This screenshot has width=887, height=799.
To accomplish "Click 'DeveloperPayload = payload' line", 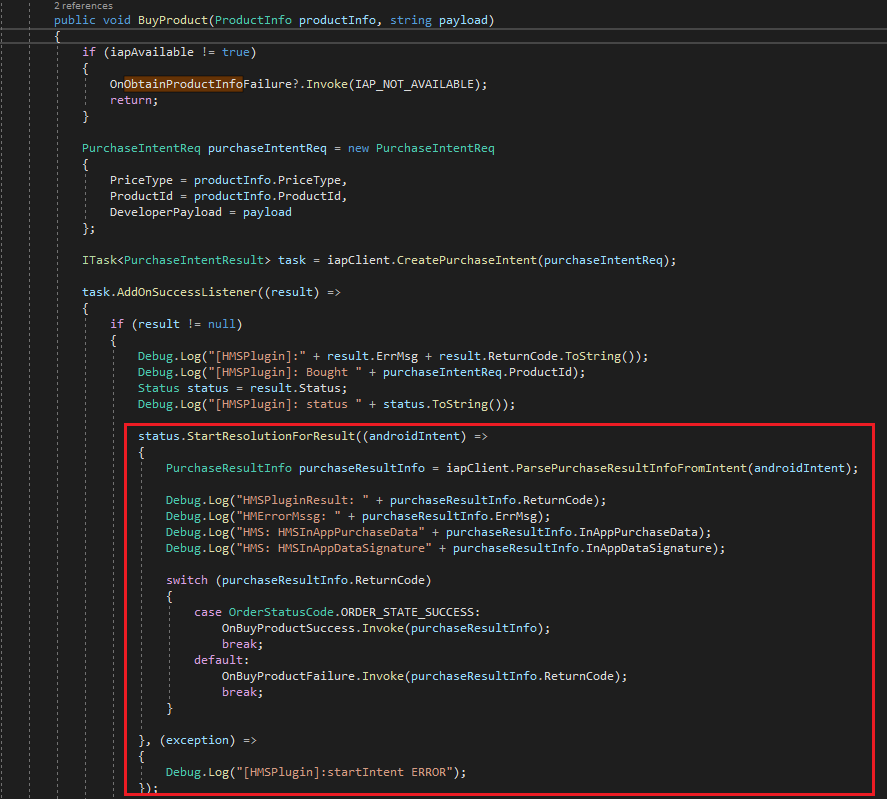I will point(201,212).
